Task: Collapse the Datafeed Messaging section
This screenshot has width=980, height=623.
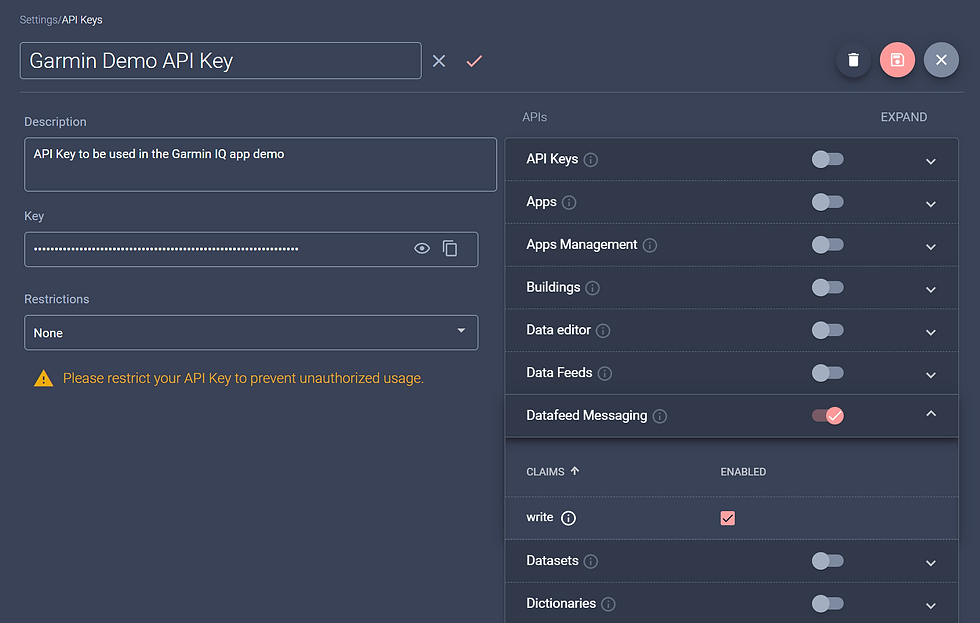Action: click(931, 414)
